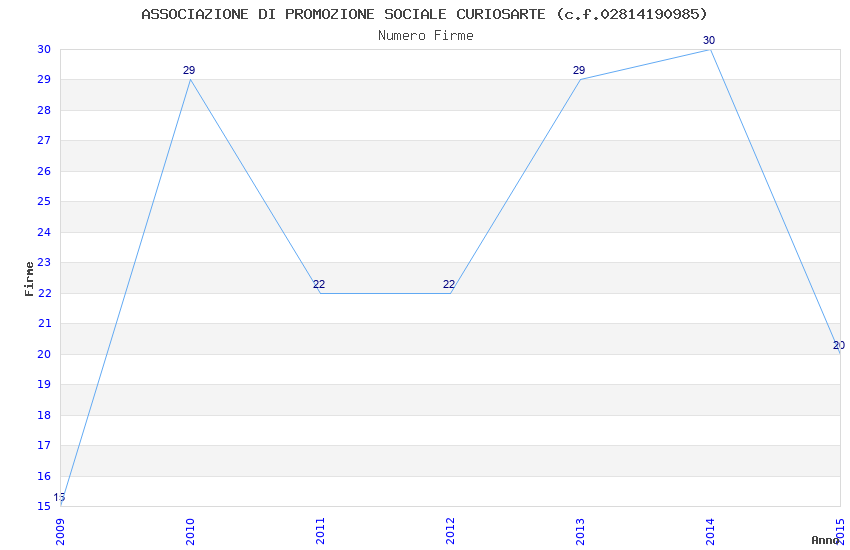Click y-axis tick label 22
The image size is (850, 550).
click(x=44, y=293)
